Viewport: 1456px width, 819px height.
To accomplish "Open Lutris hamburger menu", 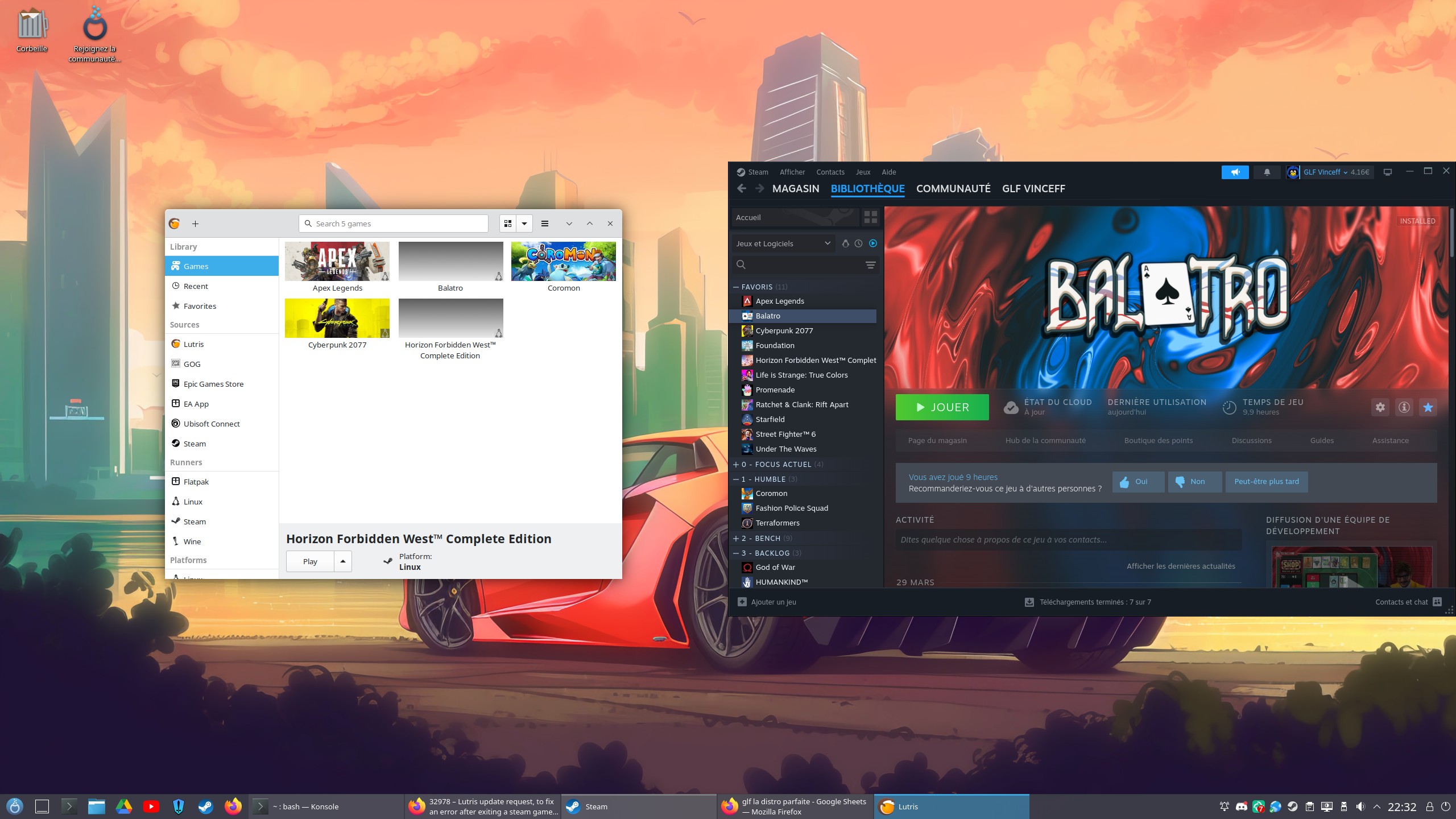I will 545,224.
